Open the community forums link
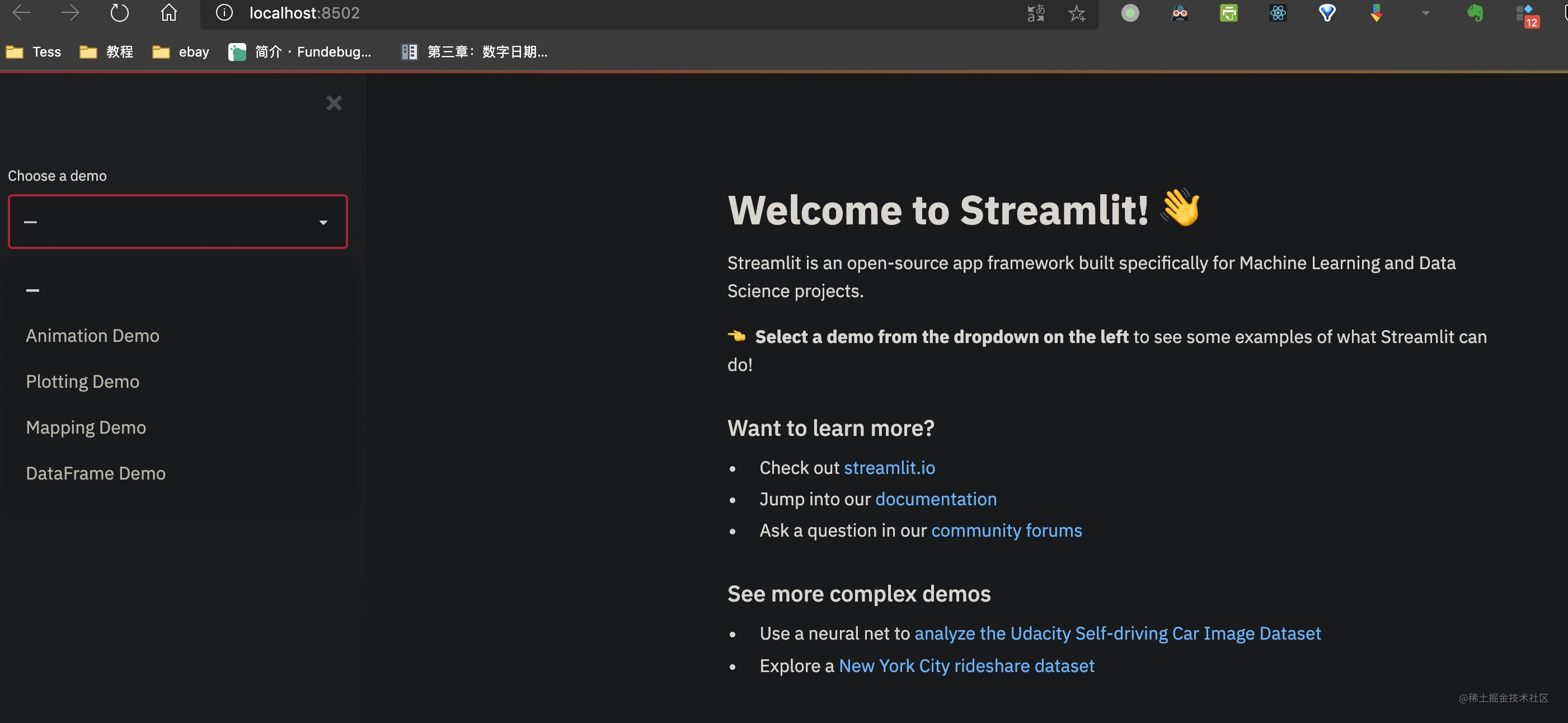The height and width of the screenshot is (723, 1568). [x=1006, y=530]
